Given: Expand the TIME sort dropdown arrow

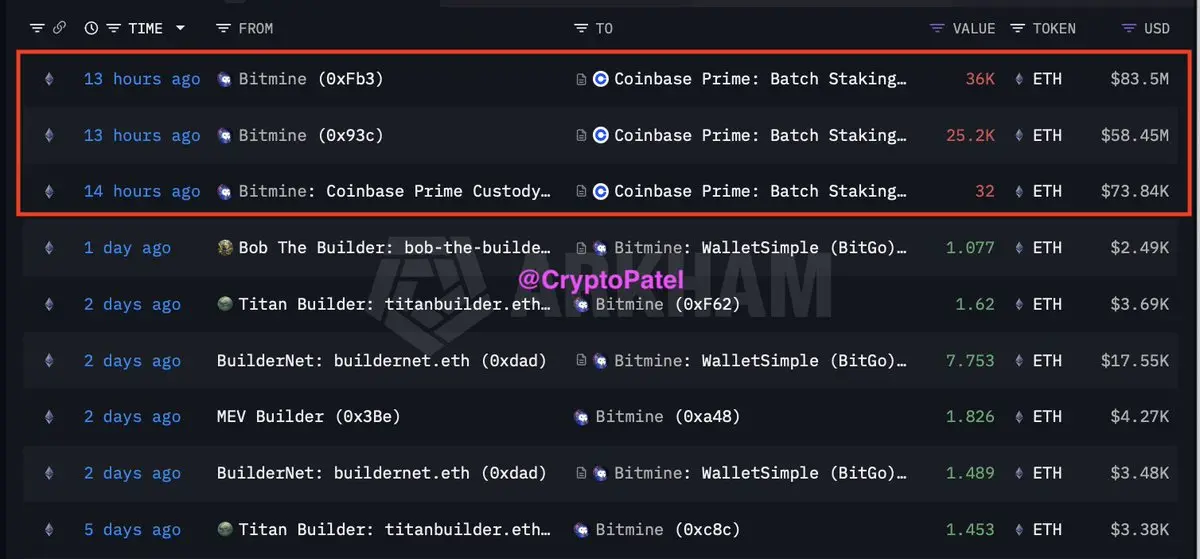Looking at the screenshot, I should (181, 28).
